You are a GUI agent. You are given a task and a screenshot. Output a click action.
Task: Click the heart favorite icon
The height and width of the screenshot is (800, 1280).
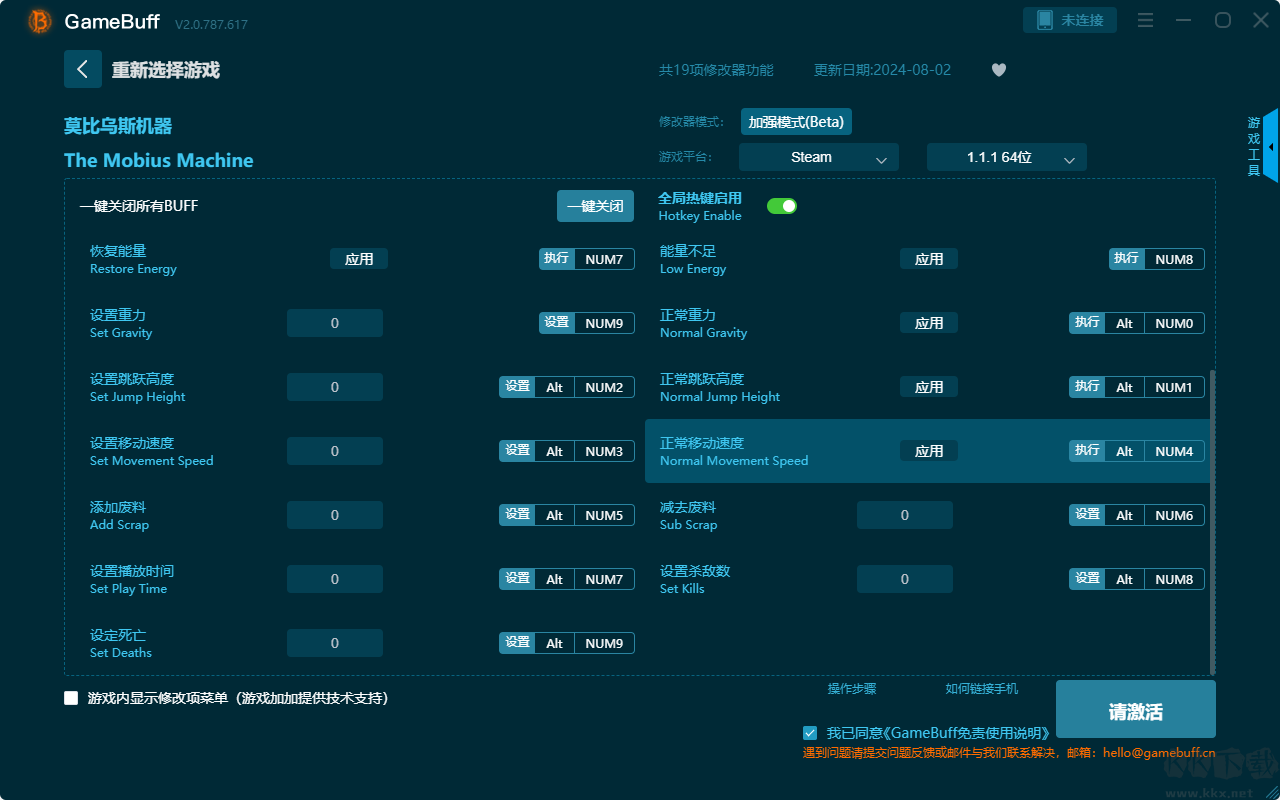pyautogui.click(x=998, y=70)
